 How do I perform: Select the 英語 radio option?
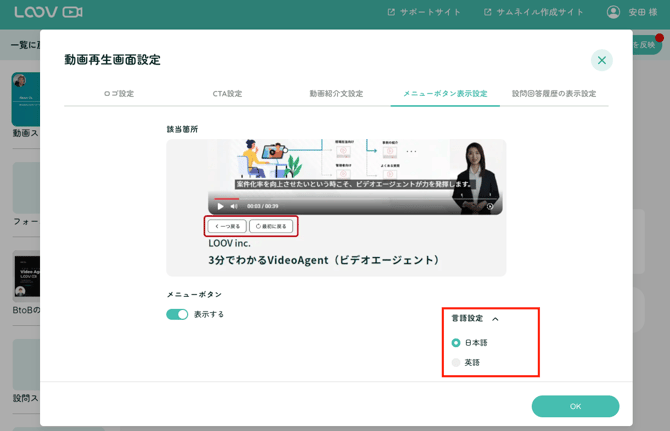coord(456,362)
